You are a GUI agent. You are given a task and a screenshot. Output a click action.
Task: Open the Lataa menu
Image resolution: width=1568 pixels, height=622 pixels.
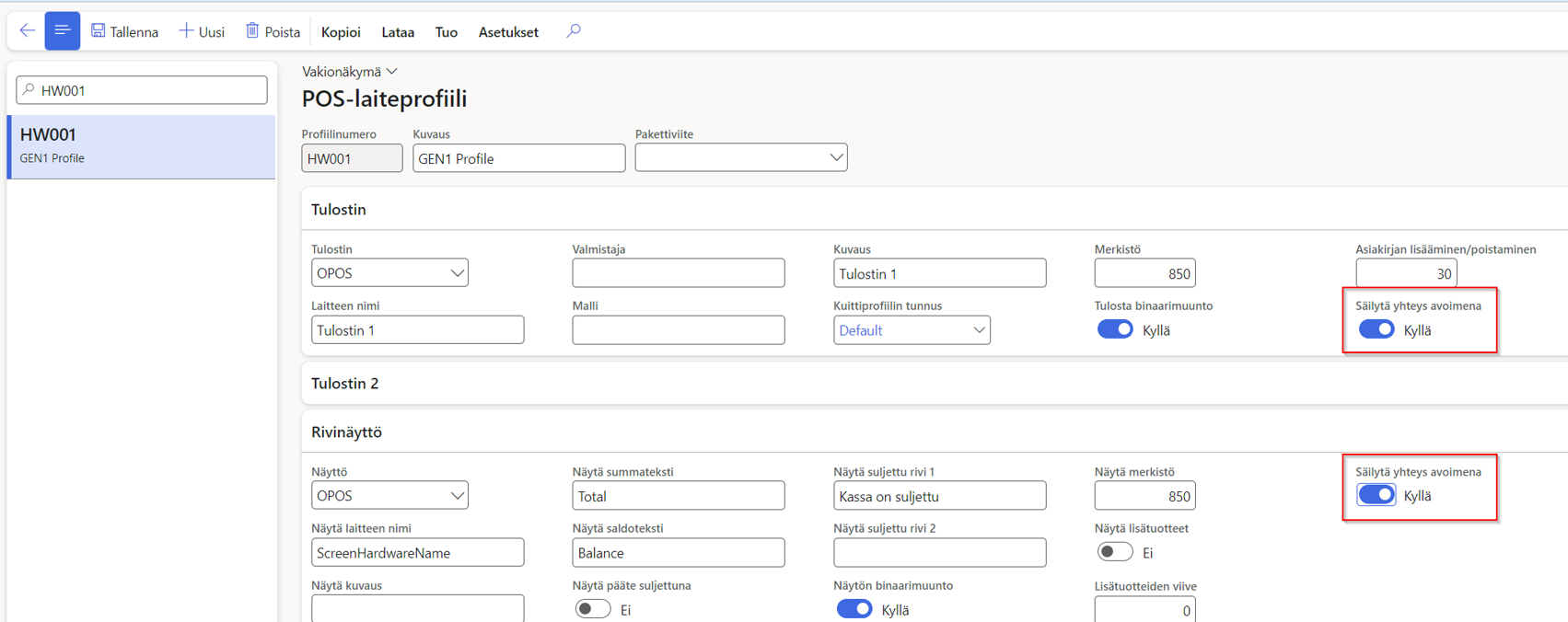tap(398, 32)
